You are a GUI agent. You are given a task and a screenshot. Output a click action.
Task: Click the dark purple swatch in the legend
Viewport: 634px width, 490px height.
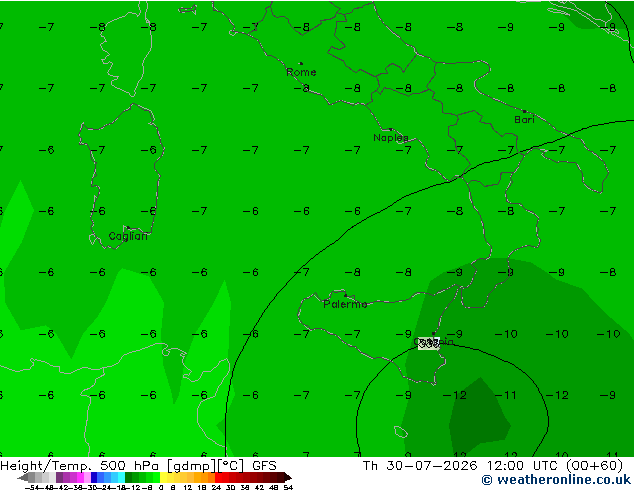59,477
